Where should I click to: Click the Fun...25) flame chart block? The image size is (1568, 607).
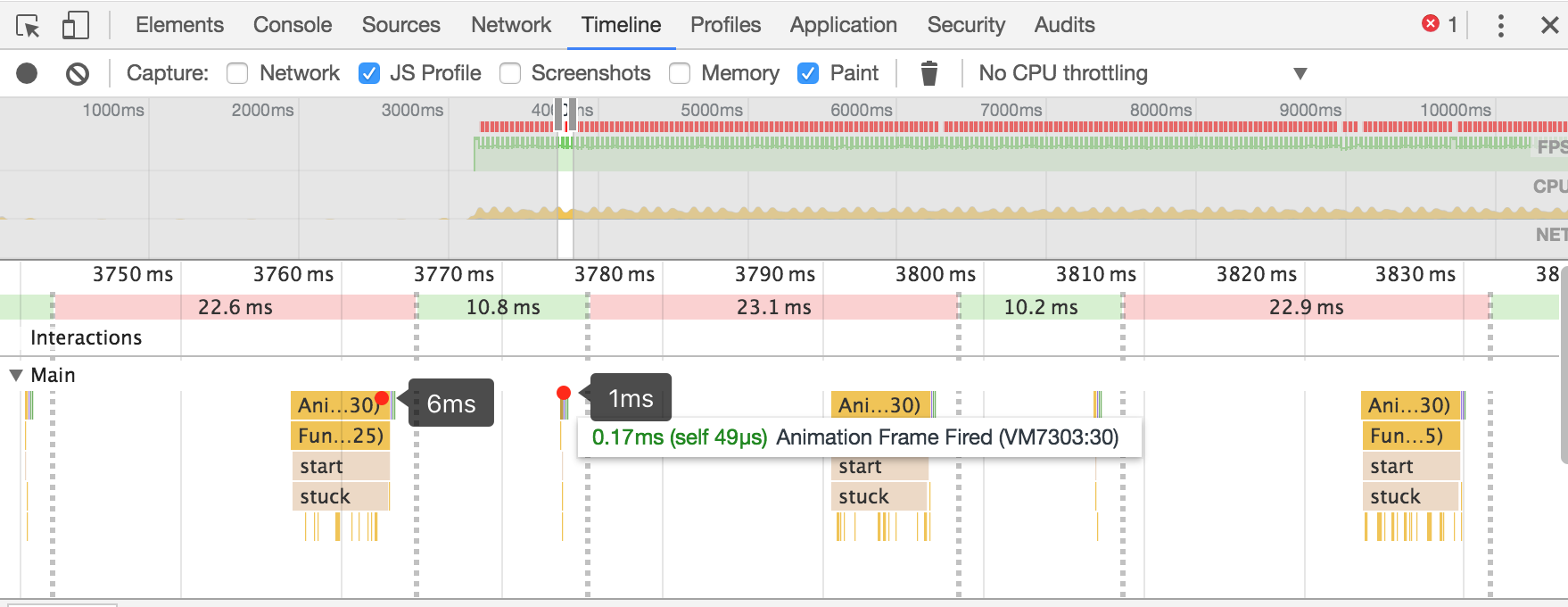[x=340, y=436]
